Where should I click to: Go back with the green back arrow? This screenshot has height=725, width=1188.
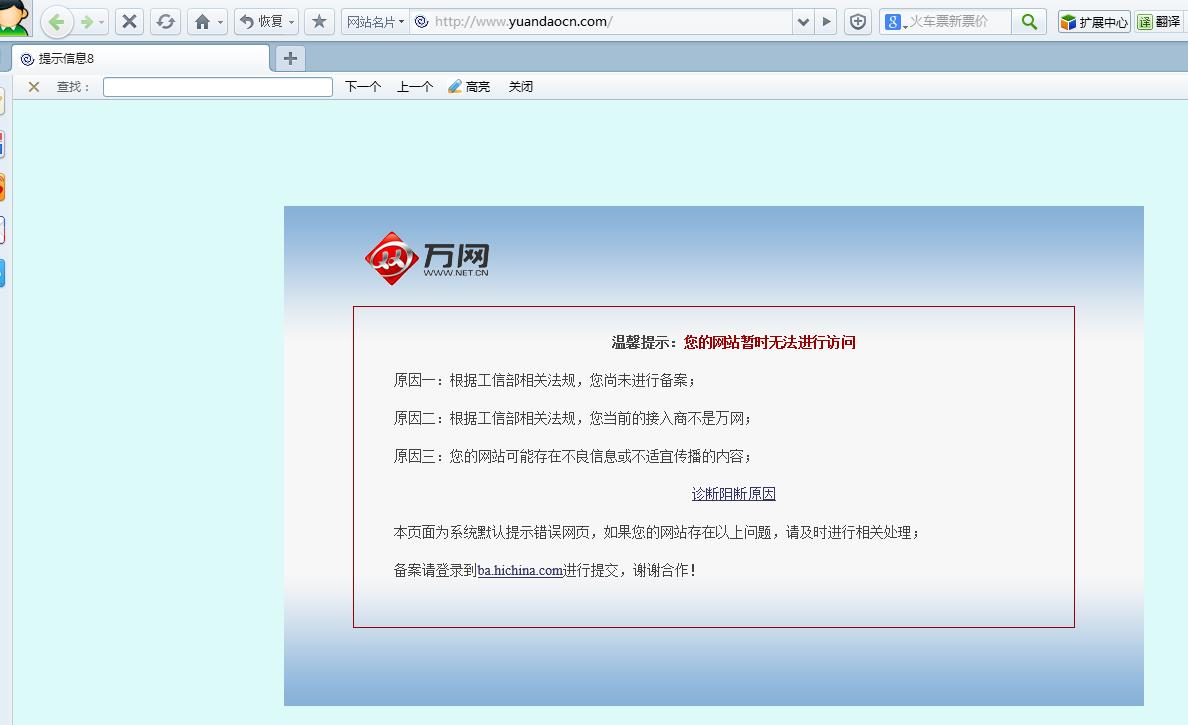56,22
